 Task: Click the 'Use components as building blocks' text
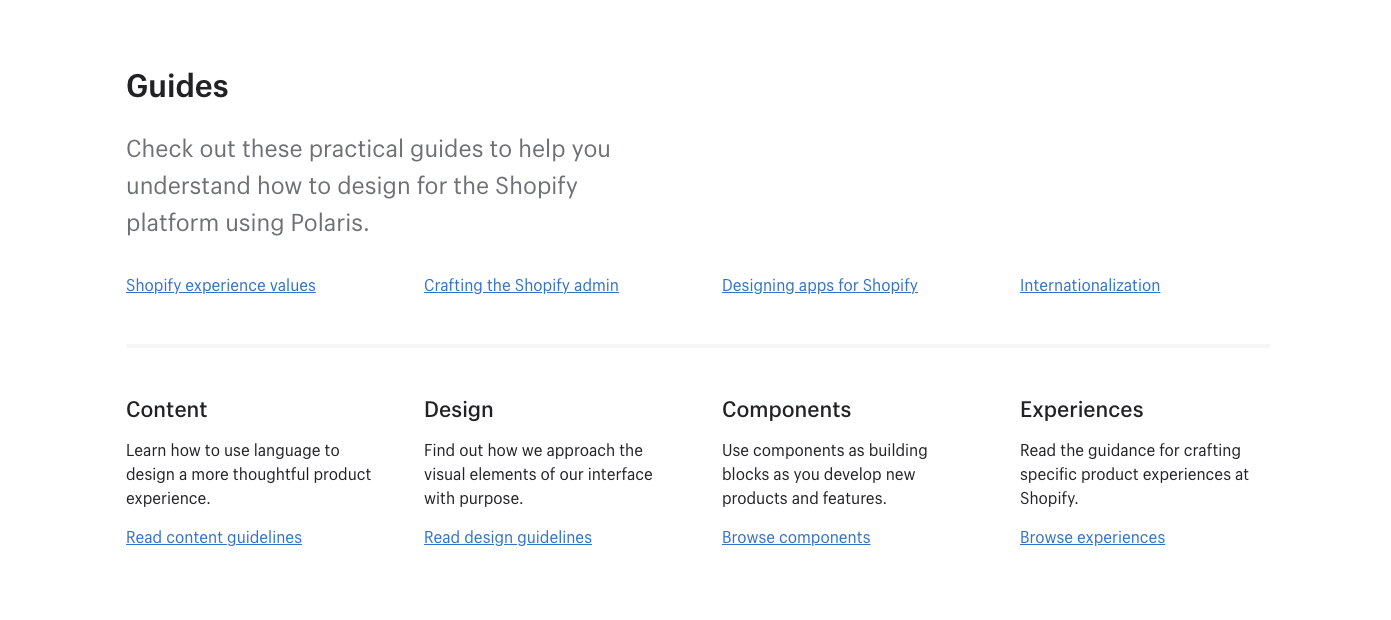[824, 474]
